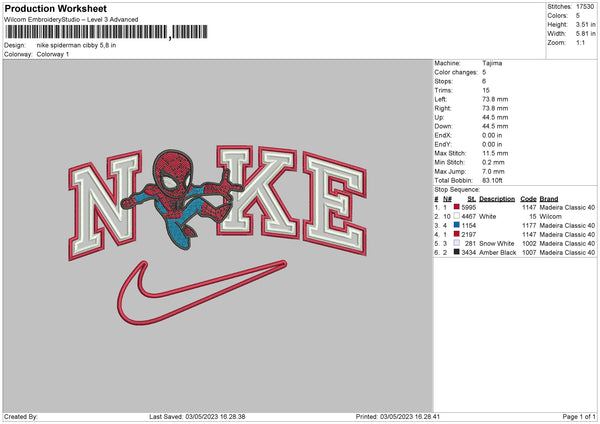The width and height of the screenshot is (600, 424).
Task: Click the Zoom value 1:1
Action: [580, 42]
